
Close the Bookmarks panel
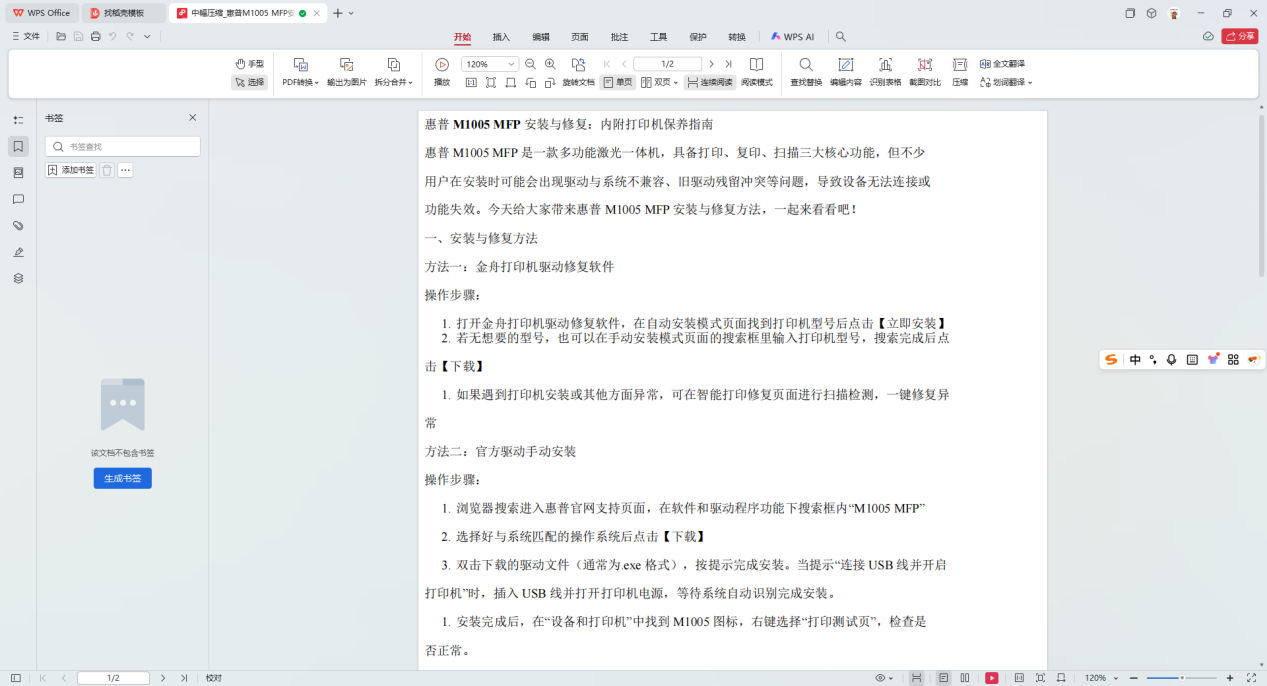[193, 117]
